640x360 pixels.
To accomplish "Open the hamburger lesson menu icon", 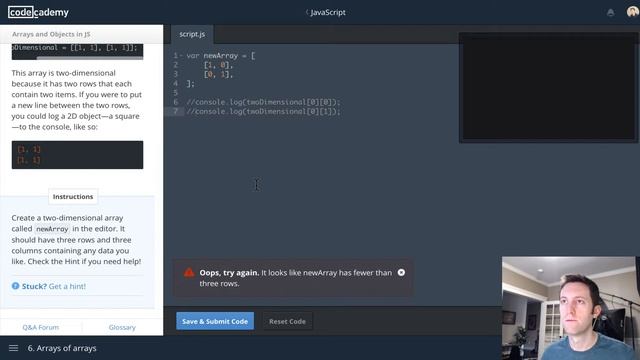I will [x=13, y=348].
